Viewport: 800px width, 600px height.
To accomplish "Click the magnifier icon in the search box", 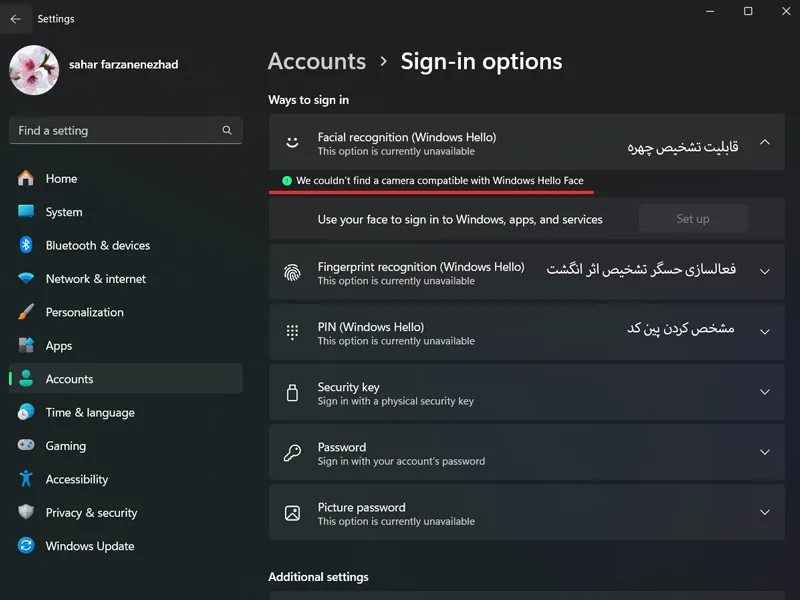I will coord(227,130).
